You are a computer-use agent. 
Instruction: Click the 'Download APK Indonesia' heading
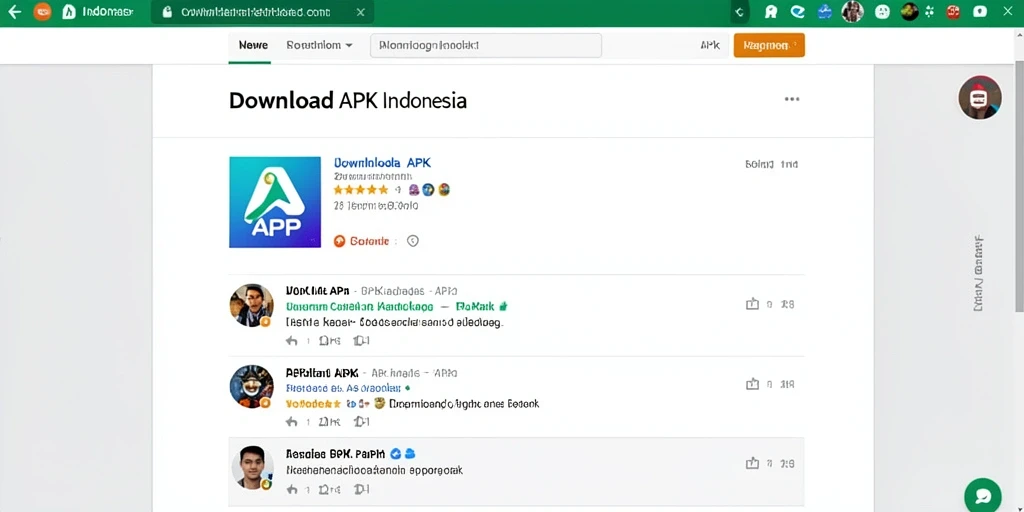point(347,100)
